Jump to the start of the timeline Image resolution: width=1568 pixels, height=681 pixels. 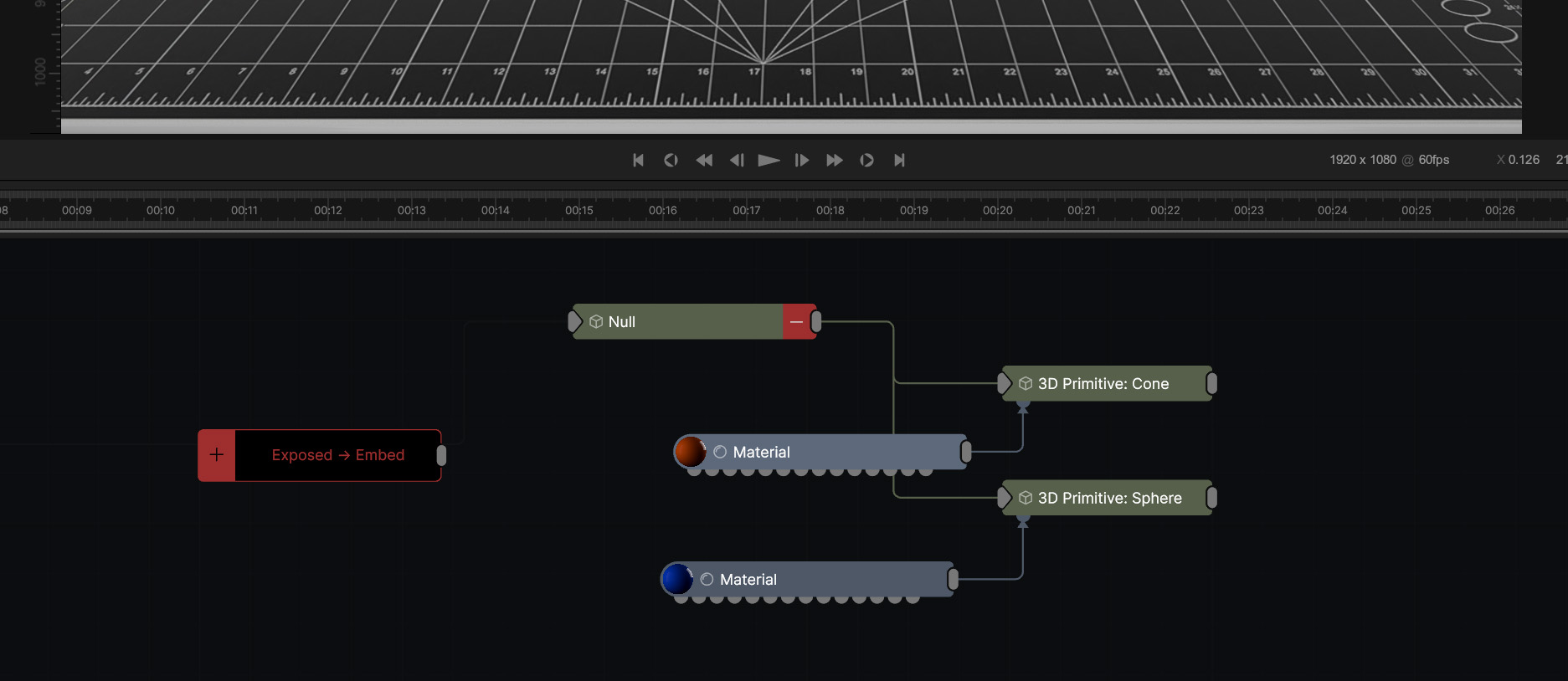coord(639,160)
